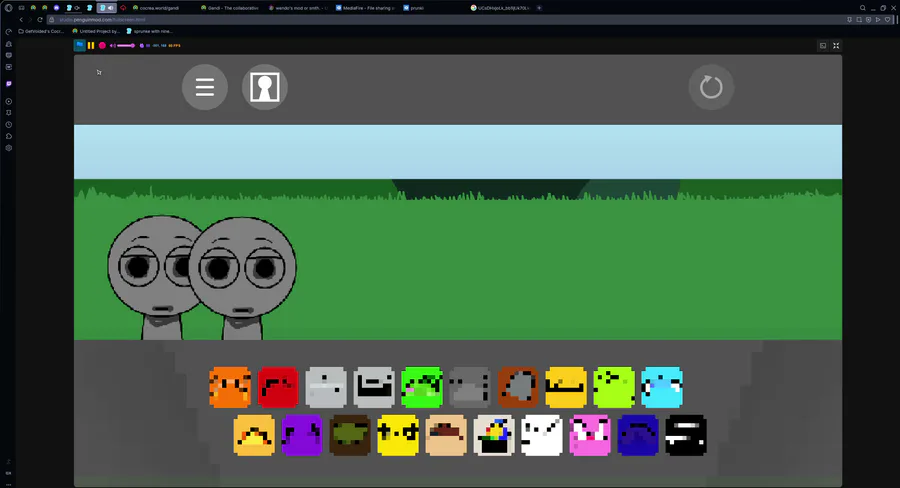This screenshot has height=488, width=900.
Task: Click the circular reset arrow button
Action: point(711,87)
